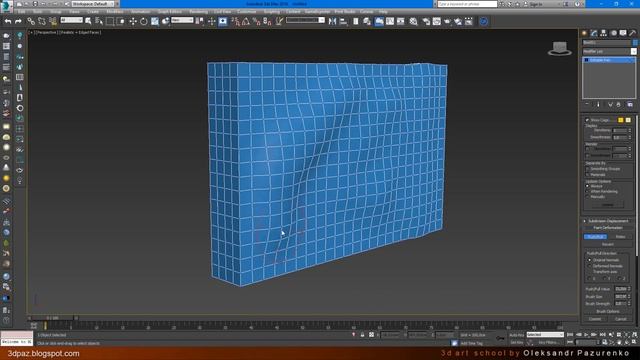Click the Align tool icon
The height and width of the screenshot is (360, 640).
pos(344,21)
